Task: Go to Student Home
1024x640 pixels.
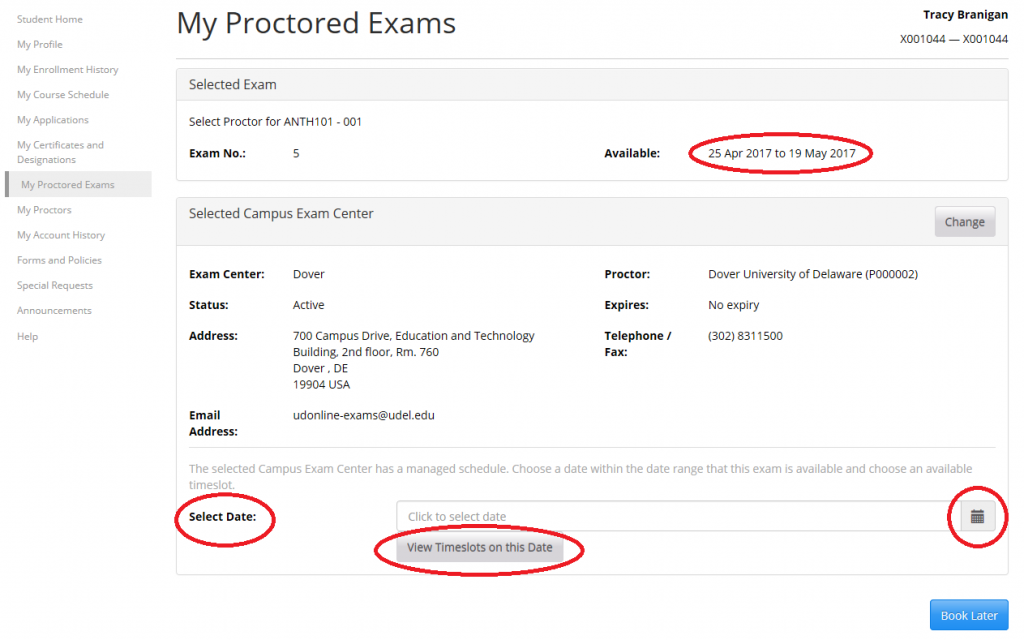Action: [x=50, y=19]
